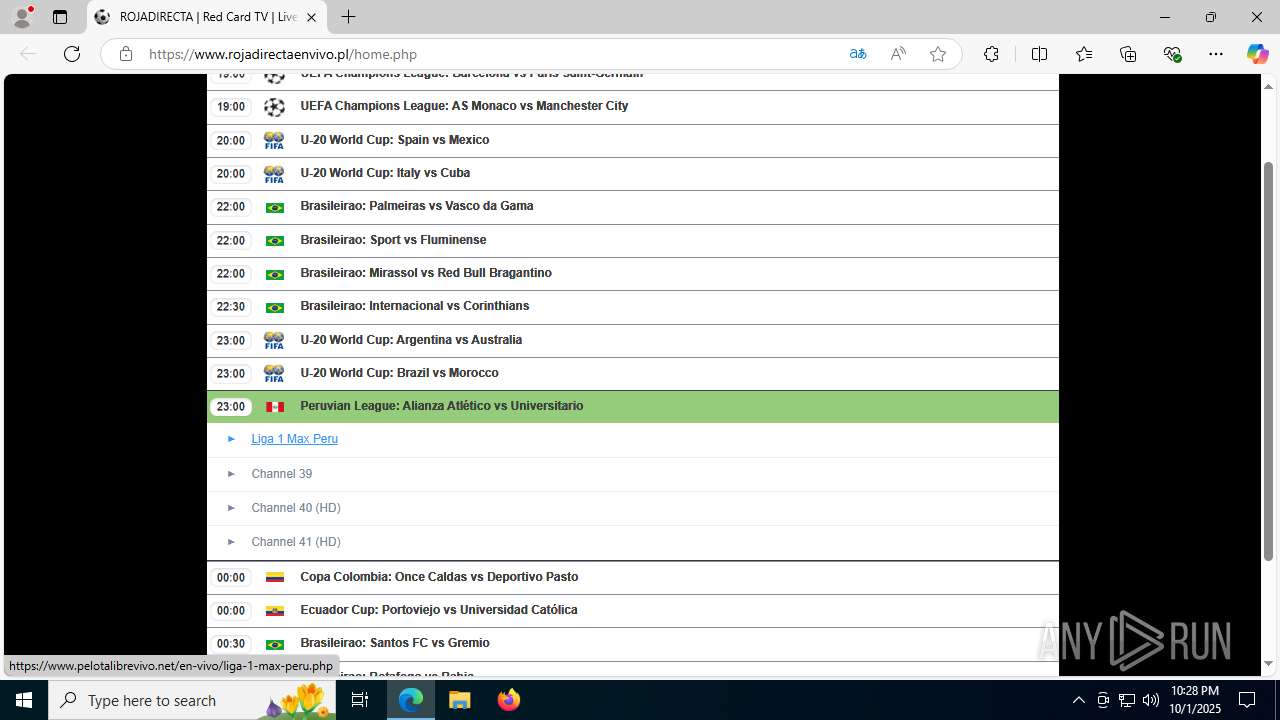The image size is (1280, 720).
Task: Click play arrow beside Liga 1 Max Peru
Action: [231, 439]
